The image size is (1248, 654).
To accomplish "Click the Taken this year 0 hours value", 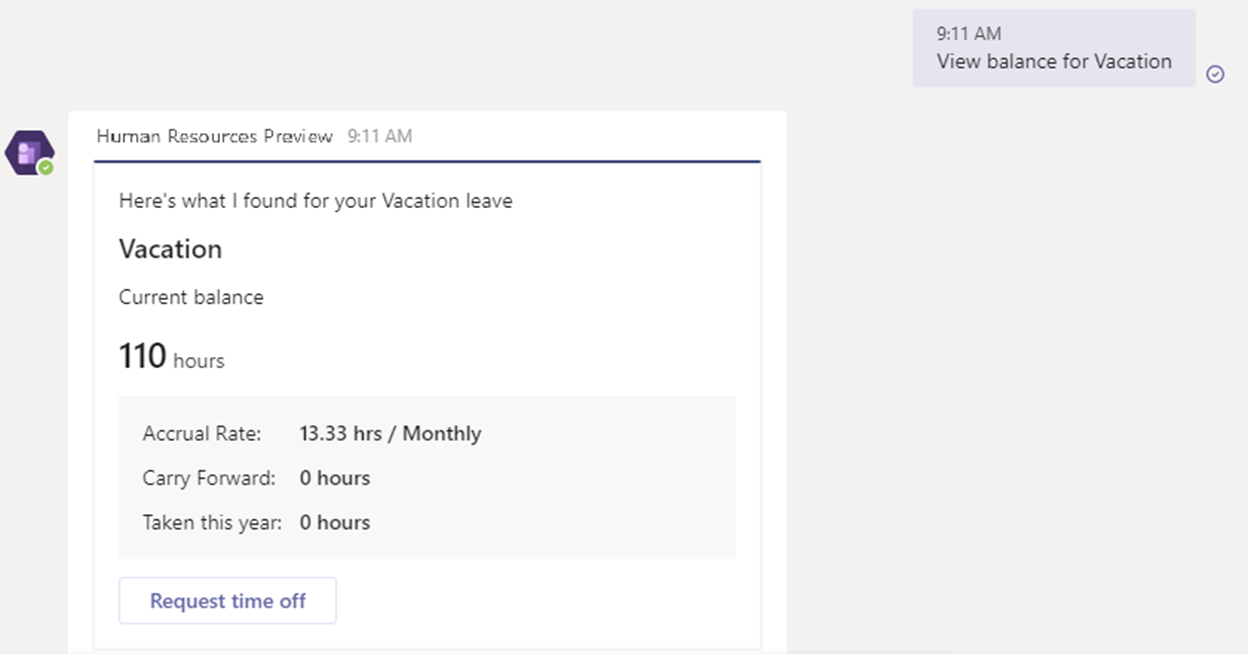I will pos(335,522).
